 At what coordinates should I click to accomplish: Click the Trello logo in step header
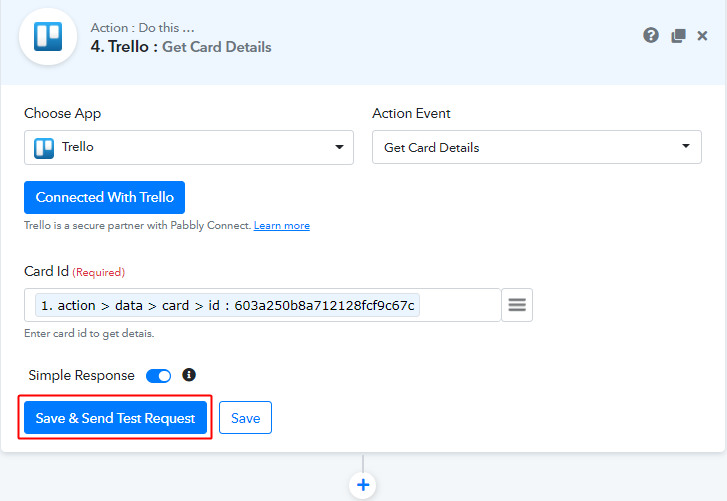pyautogui.click(x=48, y=37)
